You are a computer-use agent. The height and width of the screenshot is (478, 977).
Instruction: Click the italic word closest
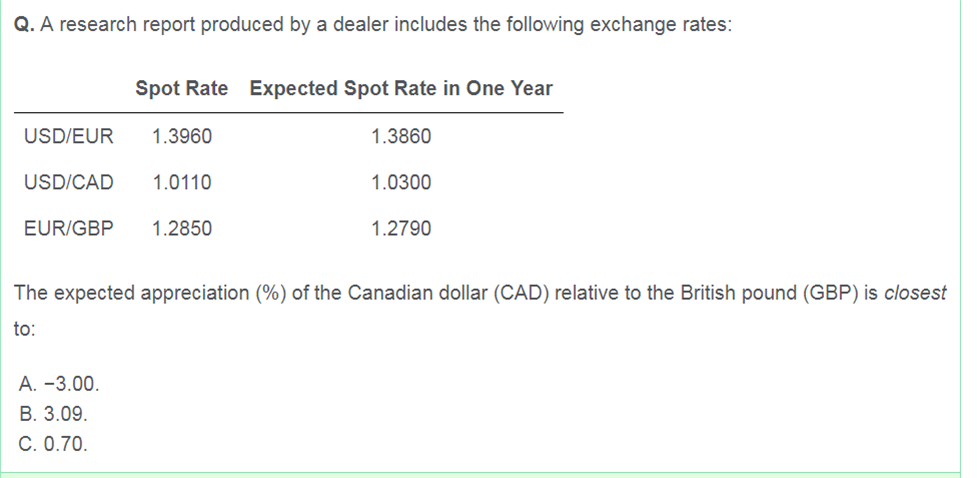coord(915,292)
